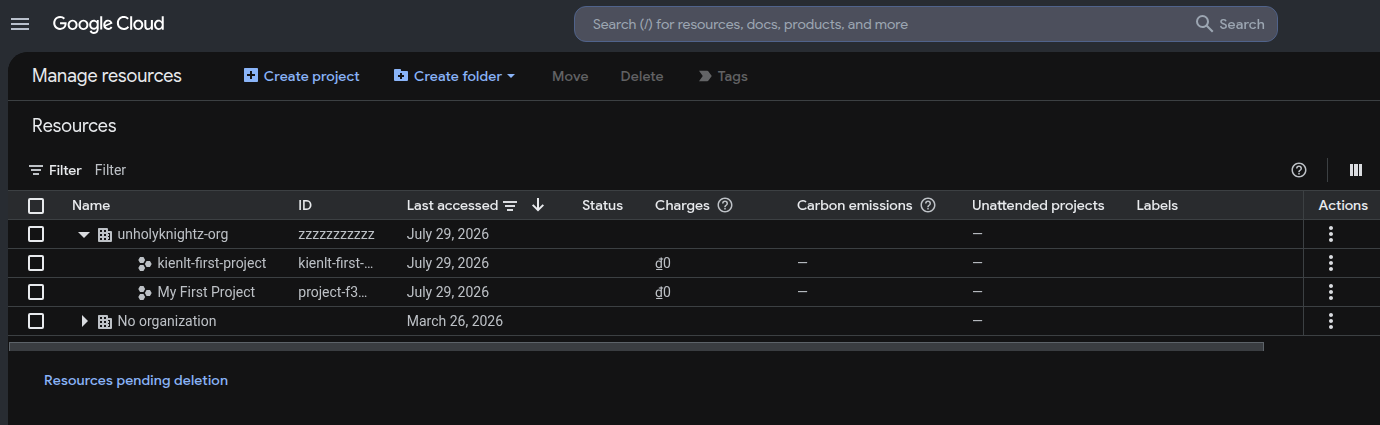
Task: Click the No organization building icon
Action: 105,321
